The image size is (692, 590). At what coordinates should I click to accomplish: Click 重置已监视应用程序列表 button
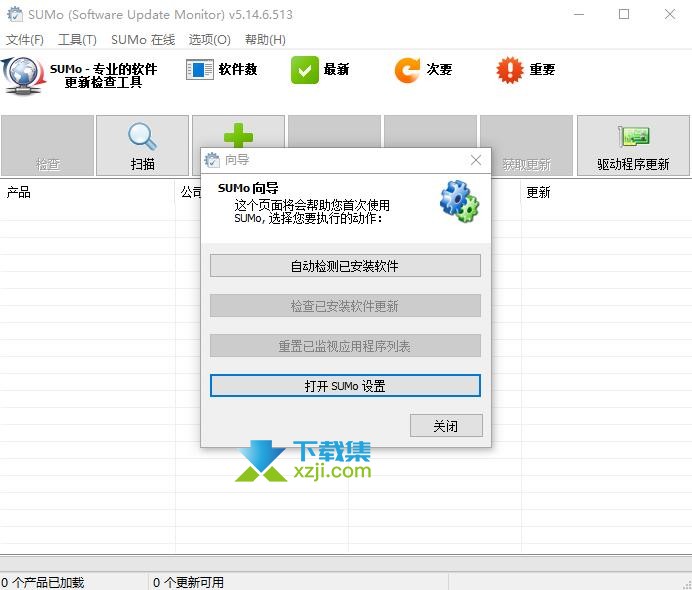click(345, 346)
